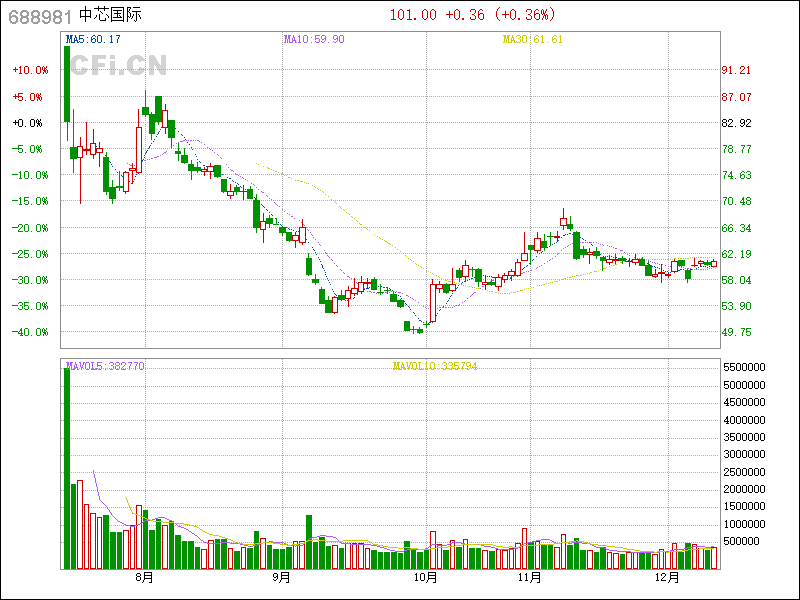
Task: Click the MAVOL10:335794 volume legend
Action: 434,366
